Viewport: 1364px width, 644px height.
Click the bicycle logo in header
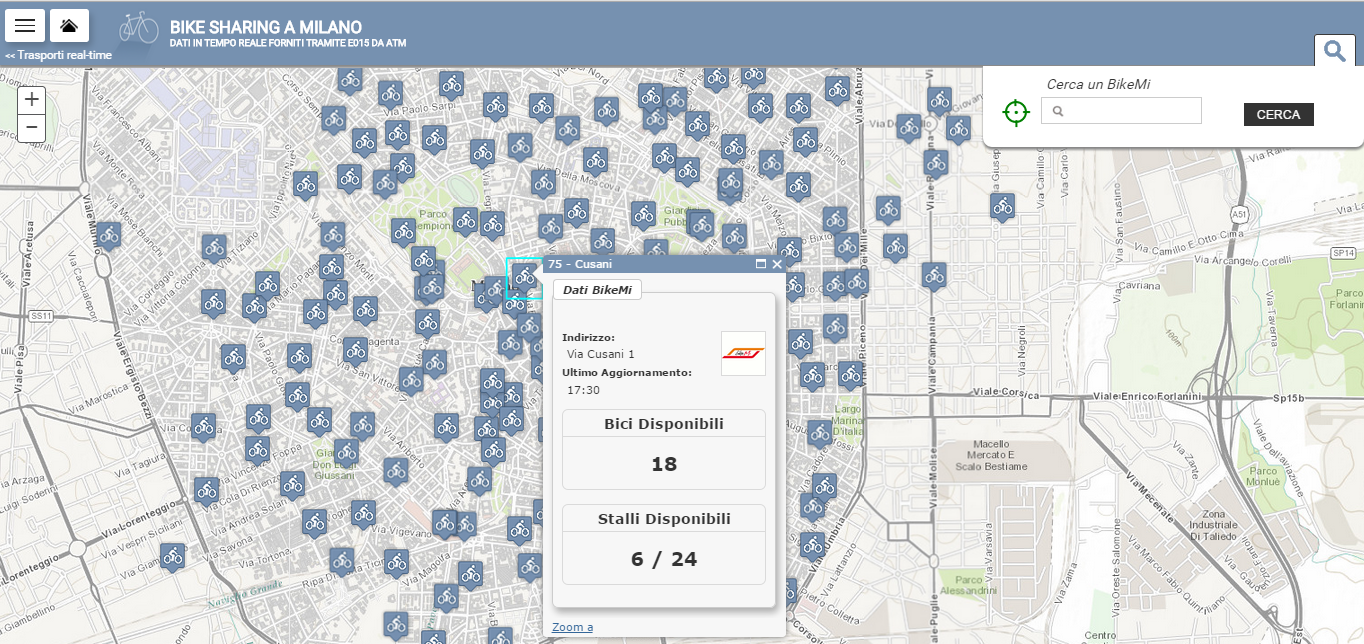point(139,27)
